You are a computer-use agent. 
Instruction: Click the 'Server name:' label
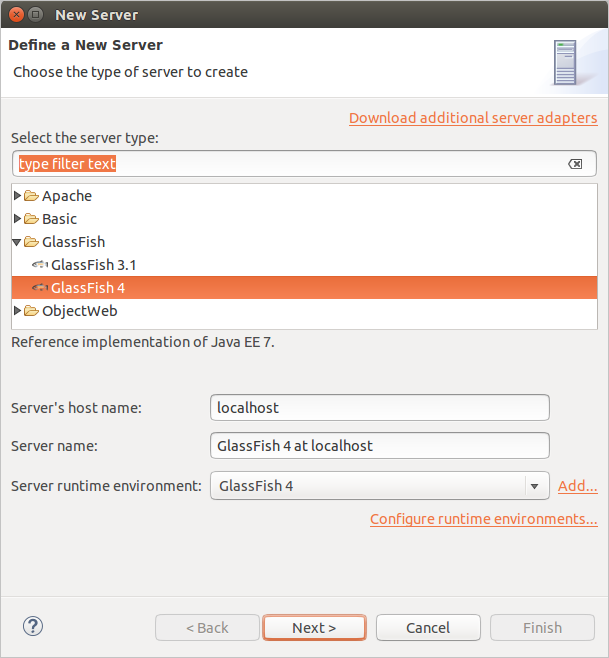54,446
